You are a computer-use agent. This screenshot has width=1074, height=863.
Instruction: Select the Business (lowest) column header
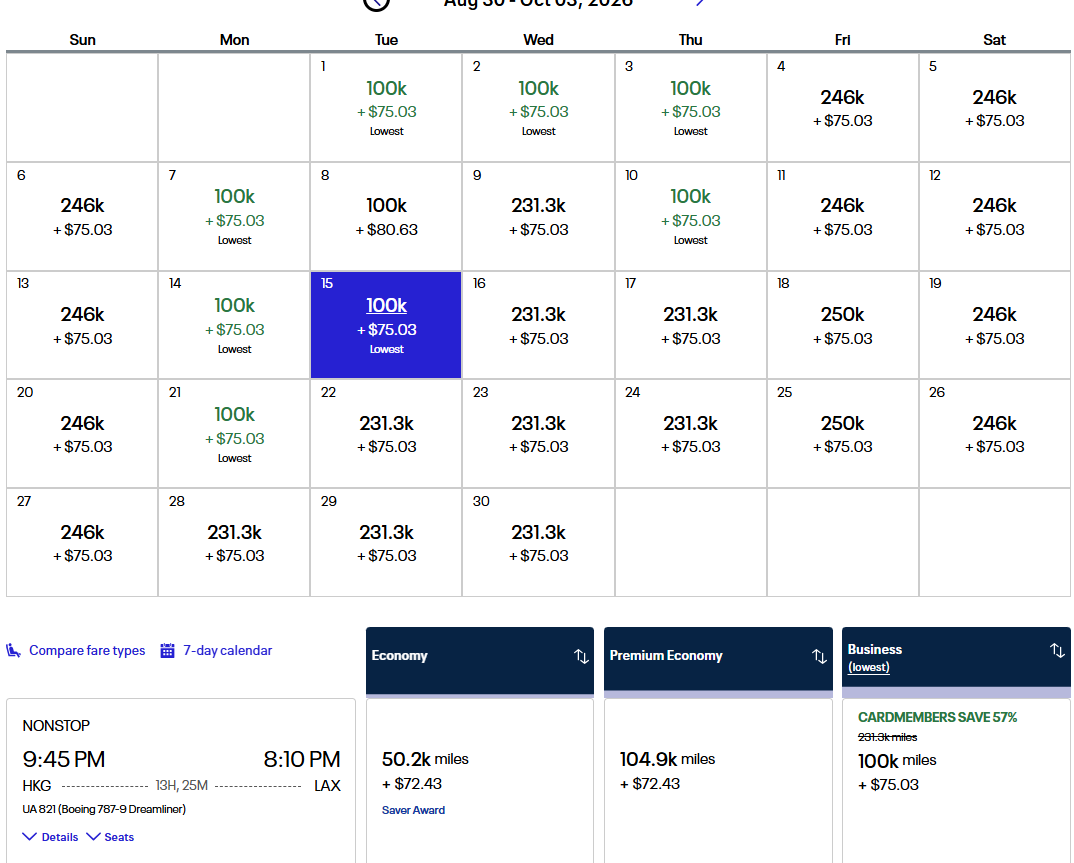pyautogui.click(x=875, y=657)
